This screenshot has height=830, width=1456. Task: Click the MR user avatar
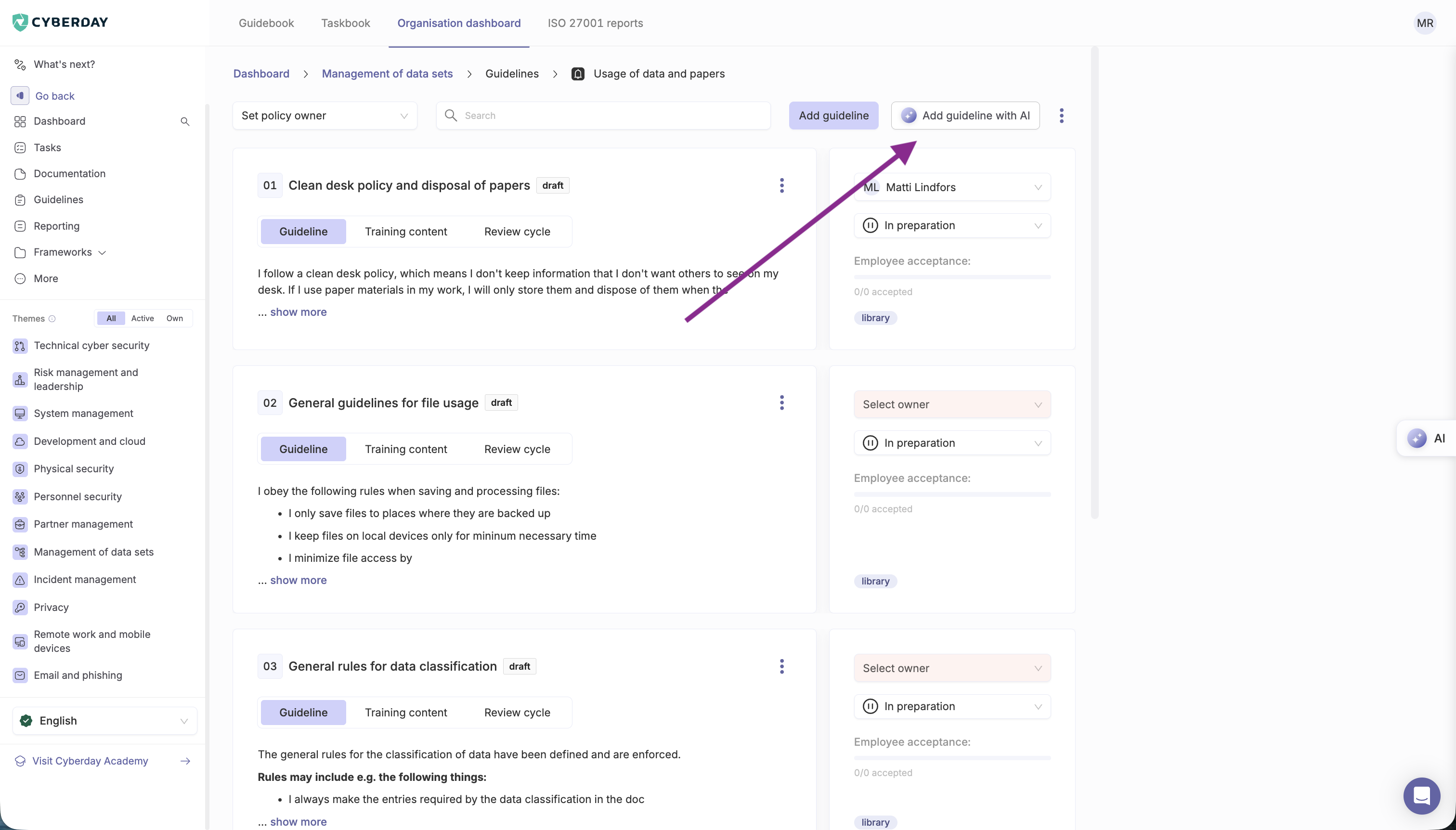[1424, 24]
